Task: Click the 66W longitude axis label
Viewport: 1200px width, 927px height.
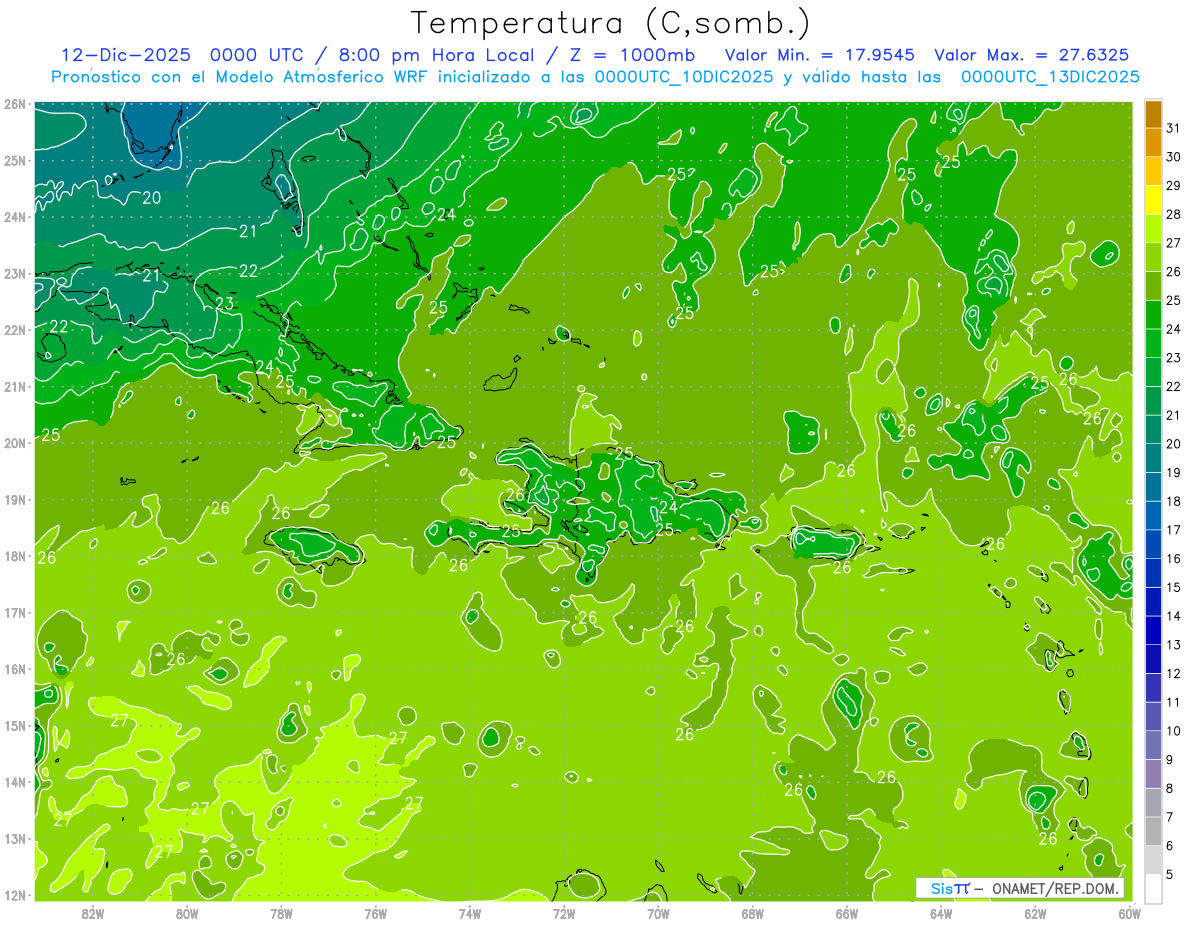Action: click(846, 913)
